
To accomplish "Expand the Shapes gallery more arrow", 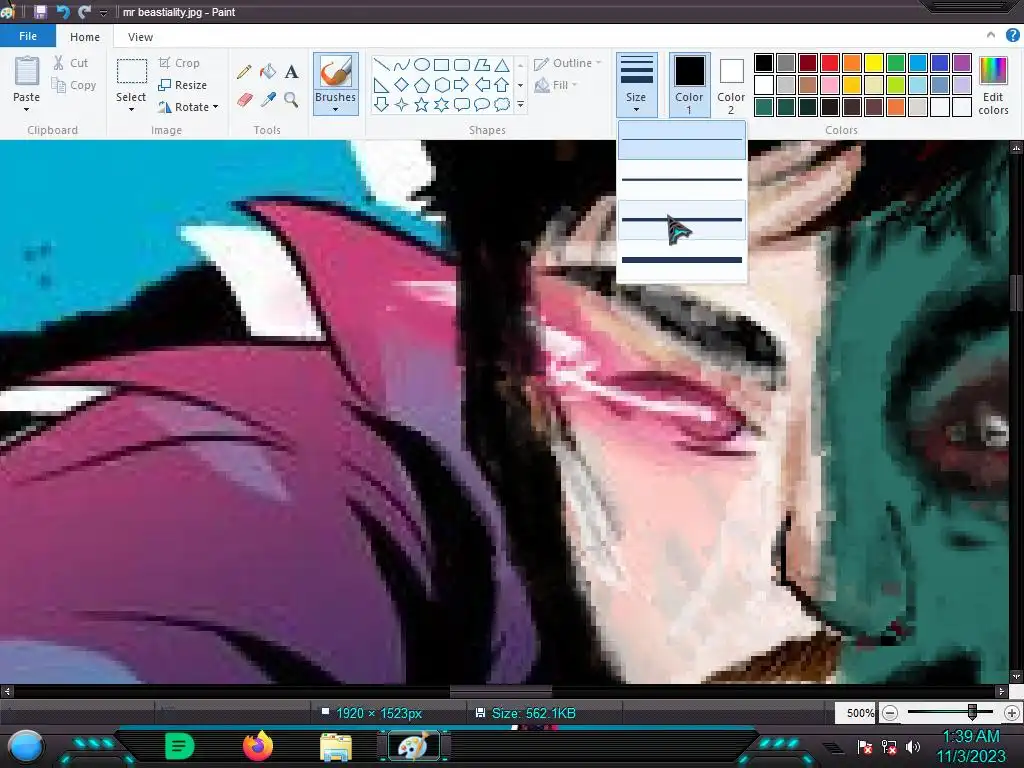I will click(x=520, y=104).
